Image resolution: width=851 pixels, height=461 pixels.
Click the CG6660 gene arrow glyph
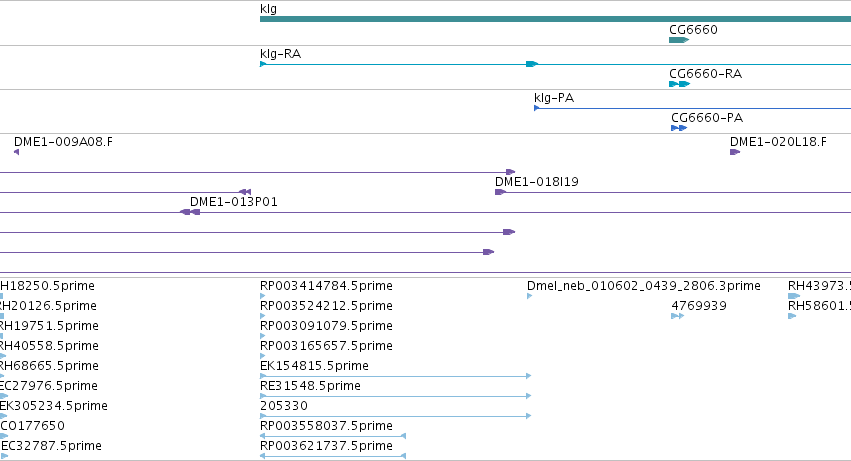point(679,40)
